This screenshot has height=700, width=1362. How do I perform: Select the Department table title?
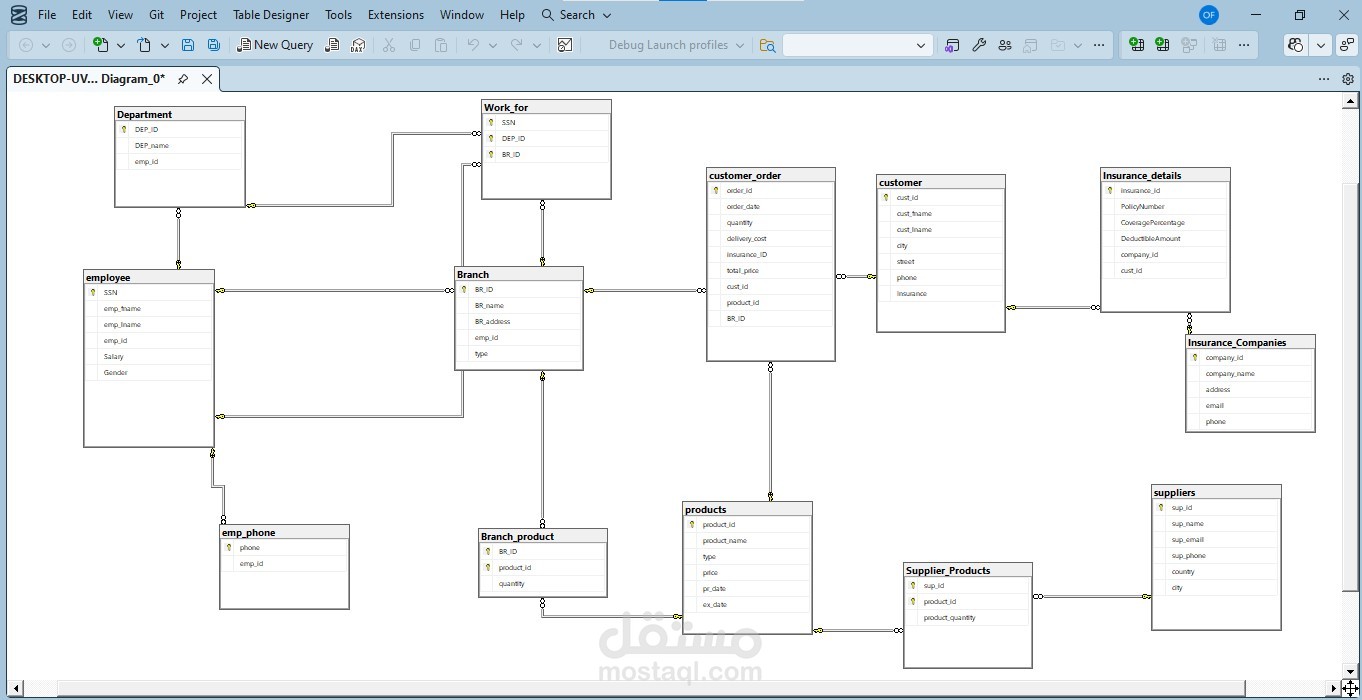[180, 114]
